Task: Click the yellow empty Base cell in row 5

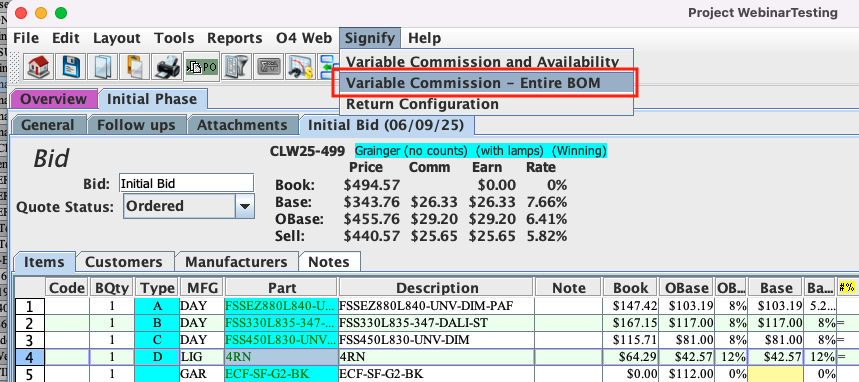Action: pos(776,374)
